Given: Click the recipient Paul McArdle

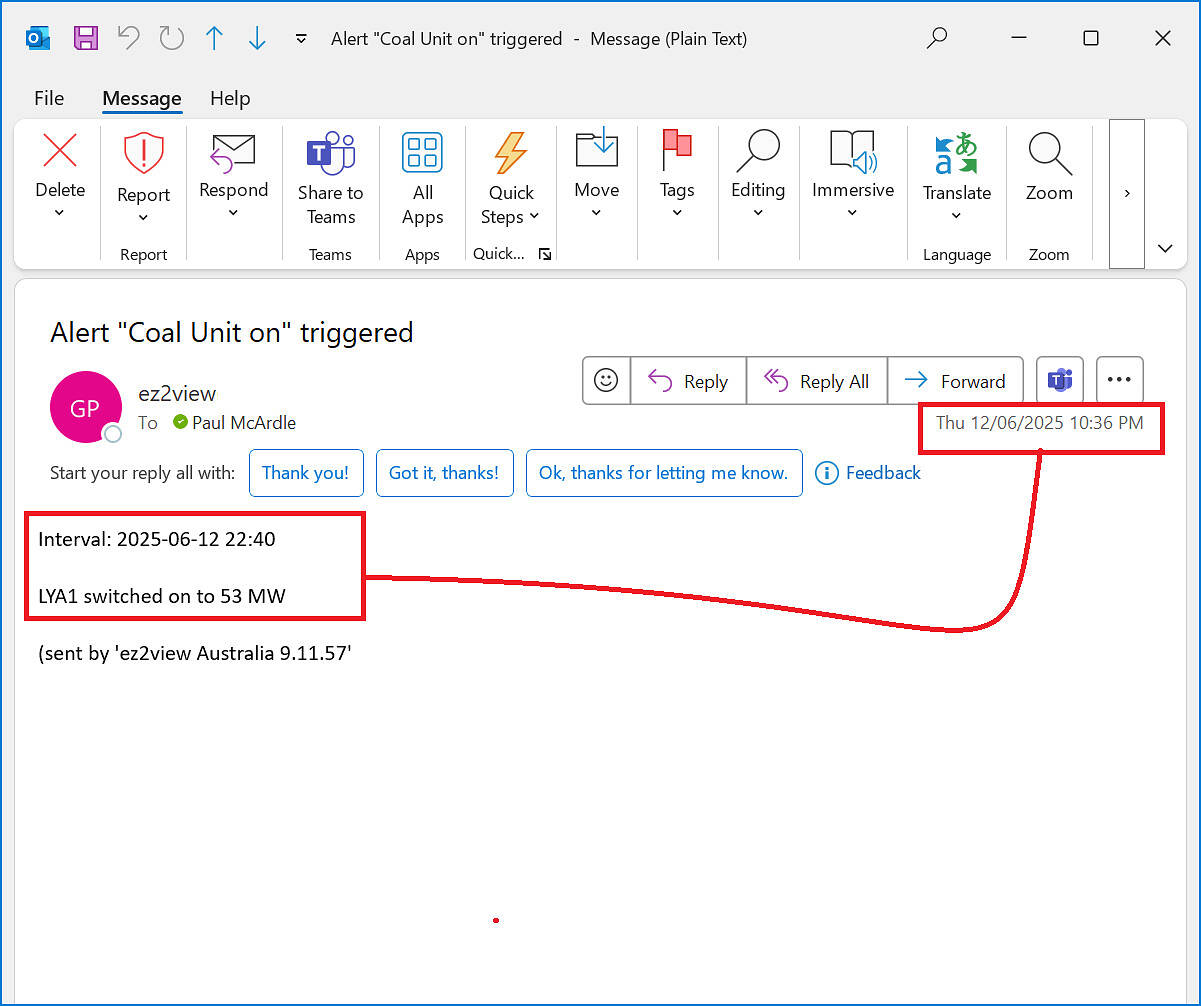Looking at the screenshot, I should click(x=244, y=423).
